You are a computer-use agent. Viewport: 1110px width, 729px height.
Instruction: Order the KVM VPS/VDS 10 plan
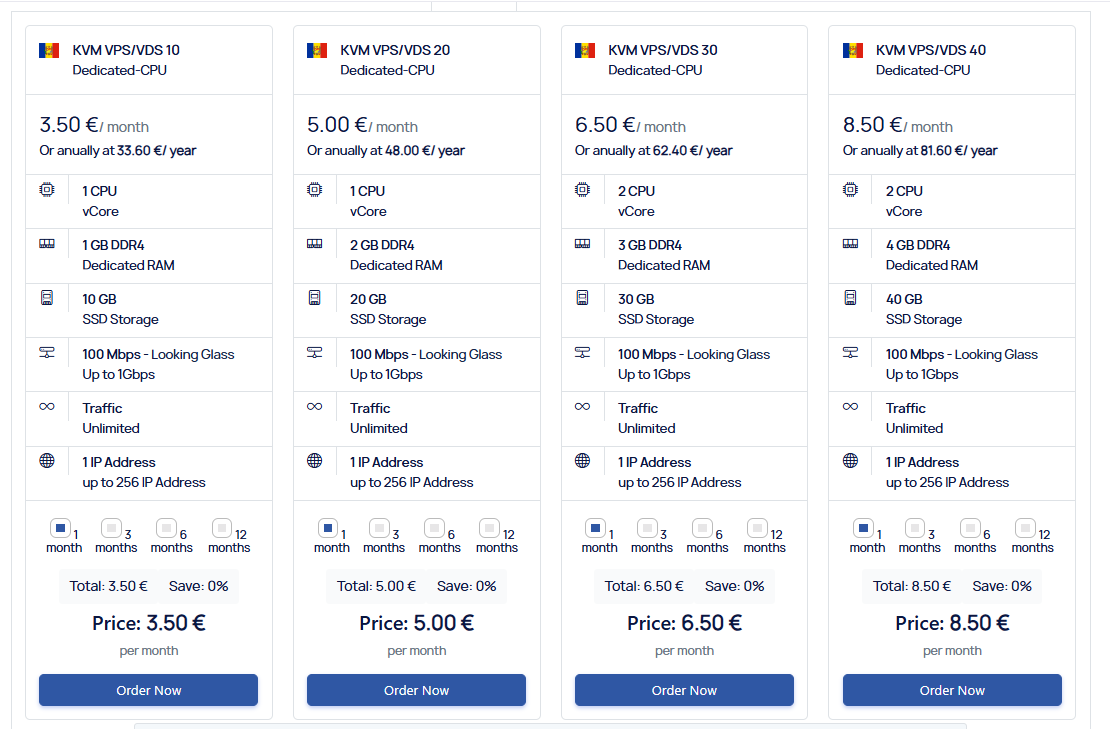(149, 690)
